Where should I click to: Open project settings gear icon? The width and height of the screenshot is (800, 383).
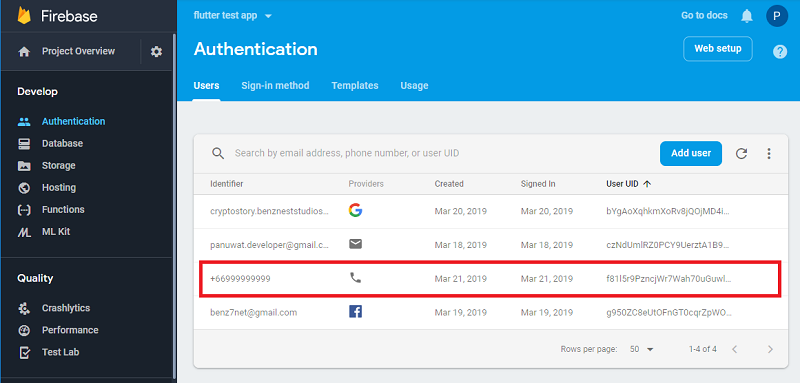coord(156,52)
